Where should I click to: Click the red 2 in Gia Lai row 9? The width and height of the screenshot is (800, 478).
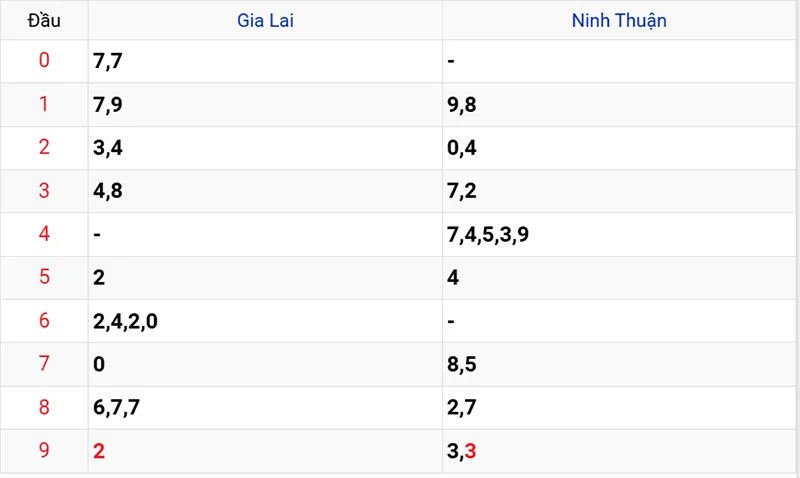click(99, 451)
